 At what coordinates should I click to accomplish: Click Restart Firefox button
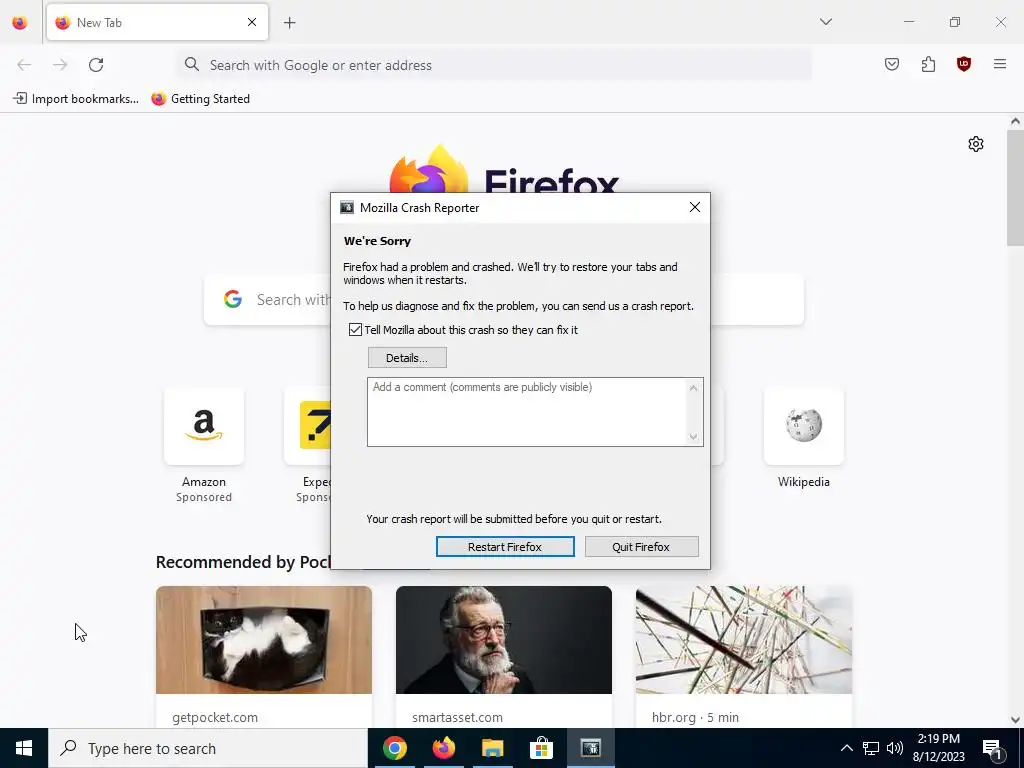[505, 547]
